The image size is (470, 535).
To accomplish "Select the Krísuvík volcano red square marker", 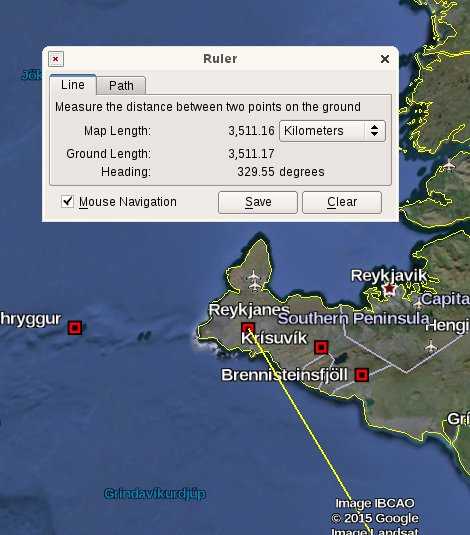I will [x=321, y=347].
